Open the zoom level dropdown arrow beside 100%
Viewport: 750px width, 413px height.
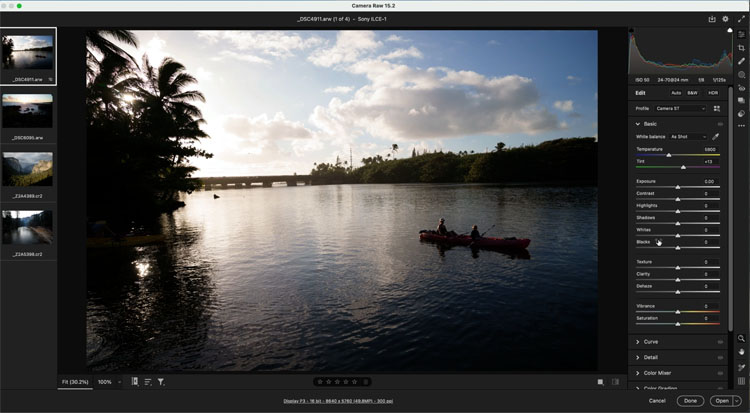pyautogui.click(x=119, y=382)
